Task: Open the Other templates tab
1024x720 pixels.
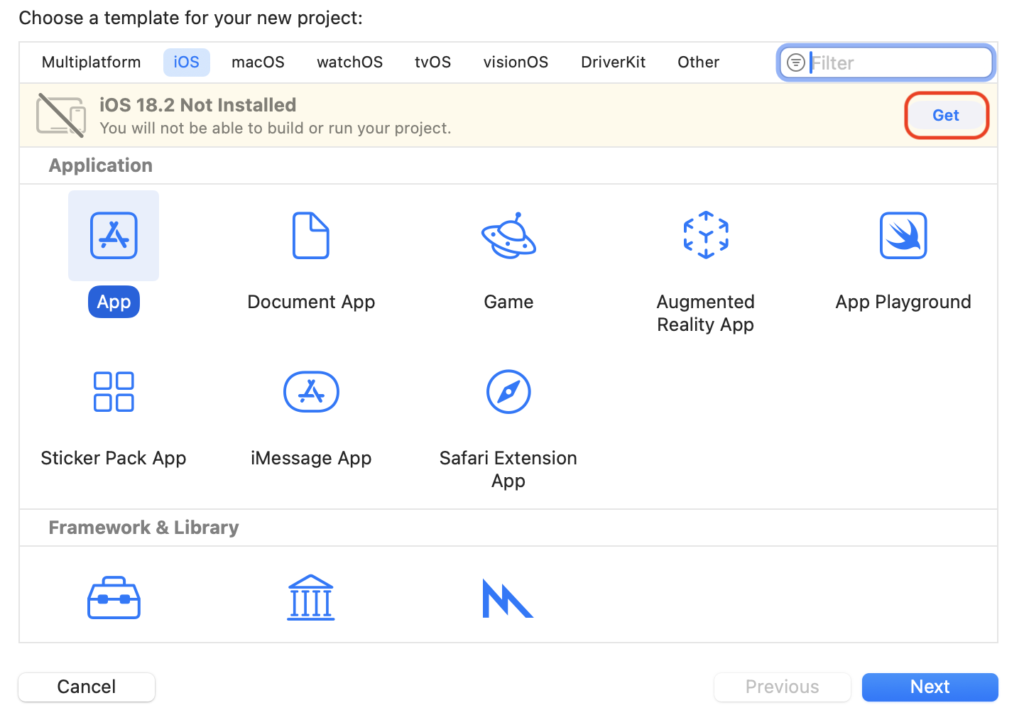Action: pyautogui.click(x=698, y=62)
